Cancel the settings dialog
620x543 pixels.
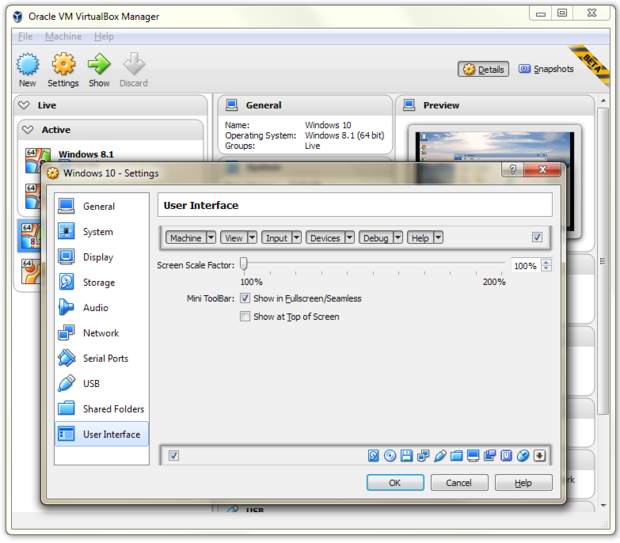tap(458, 483)
